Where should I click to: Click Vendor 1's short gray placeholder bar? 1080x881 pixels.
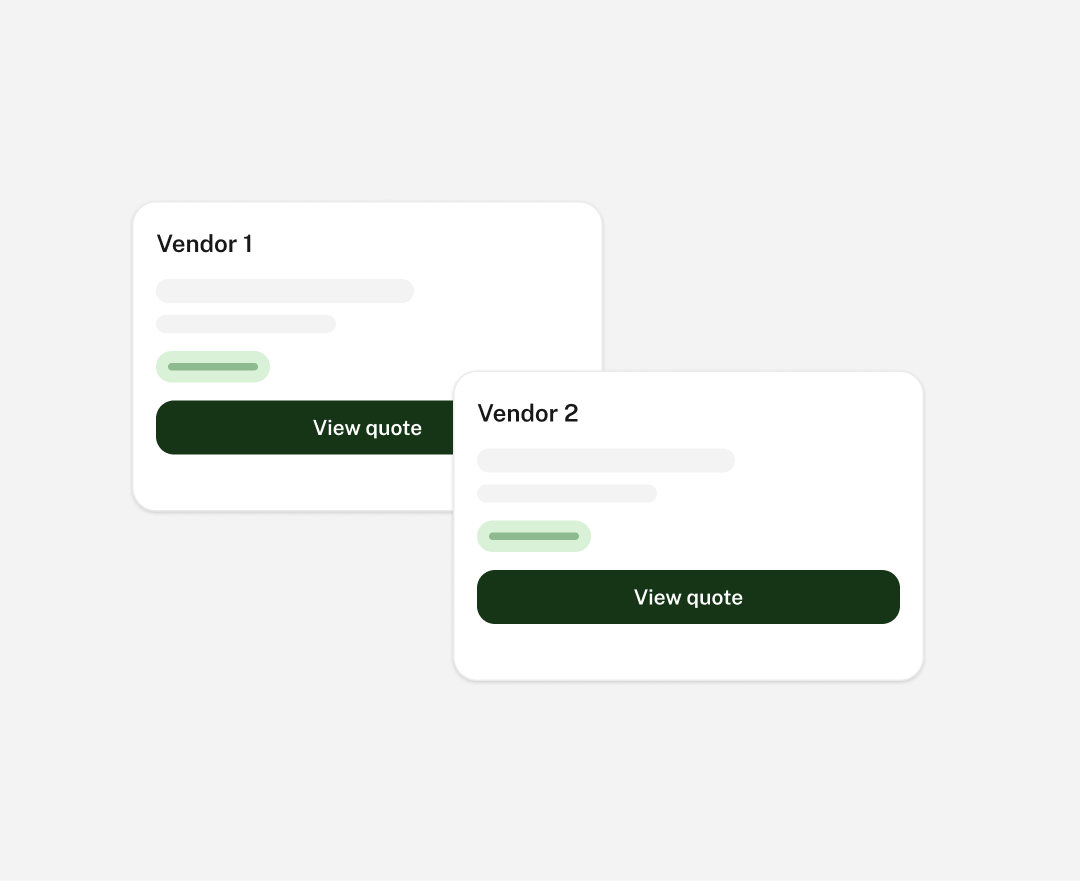[x=246, y=324]
